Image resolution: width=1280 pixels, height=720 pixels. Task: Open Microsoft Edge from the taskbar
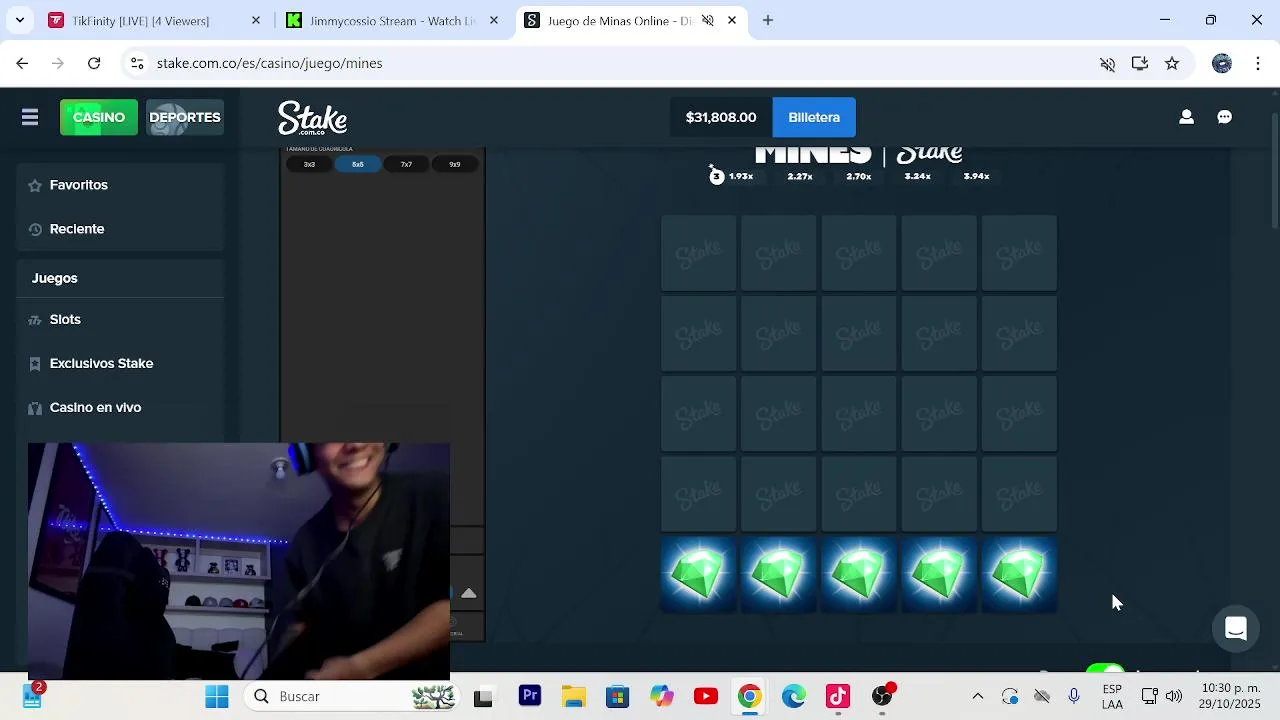794,696
